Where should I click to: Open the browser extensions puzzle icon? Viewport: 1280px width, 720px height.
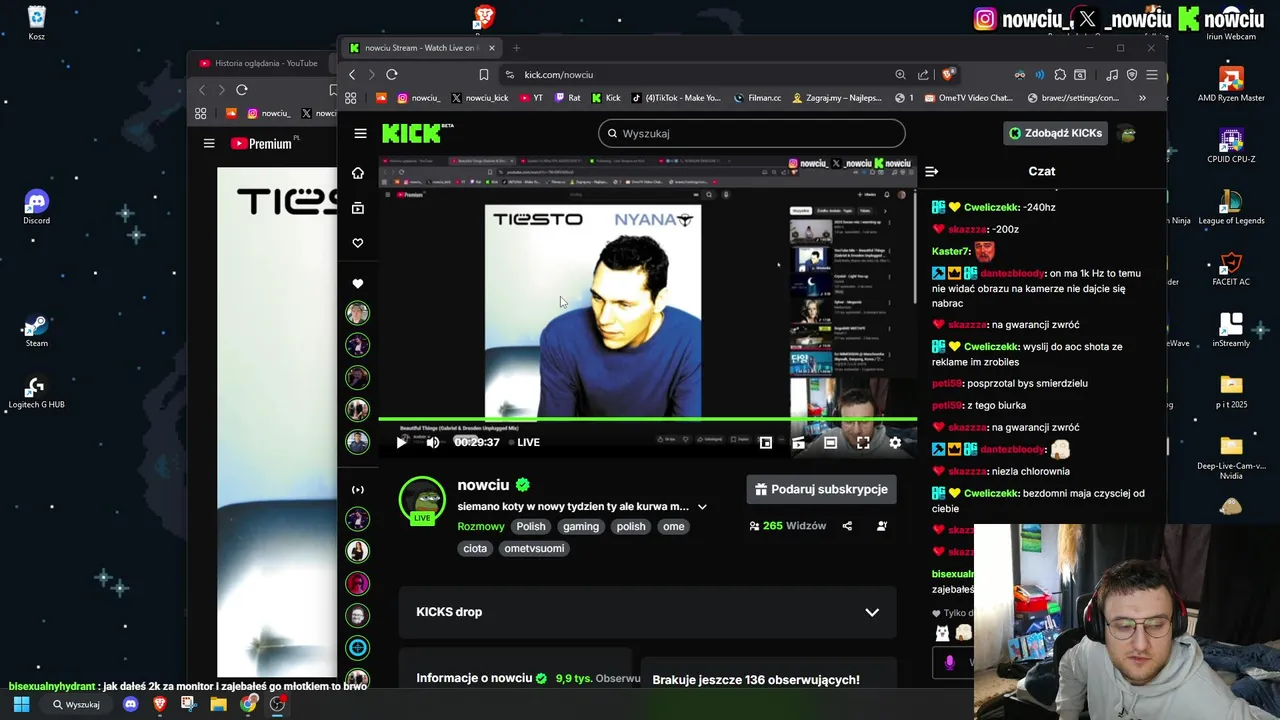pos(1060,74)
